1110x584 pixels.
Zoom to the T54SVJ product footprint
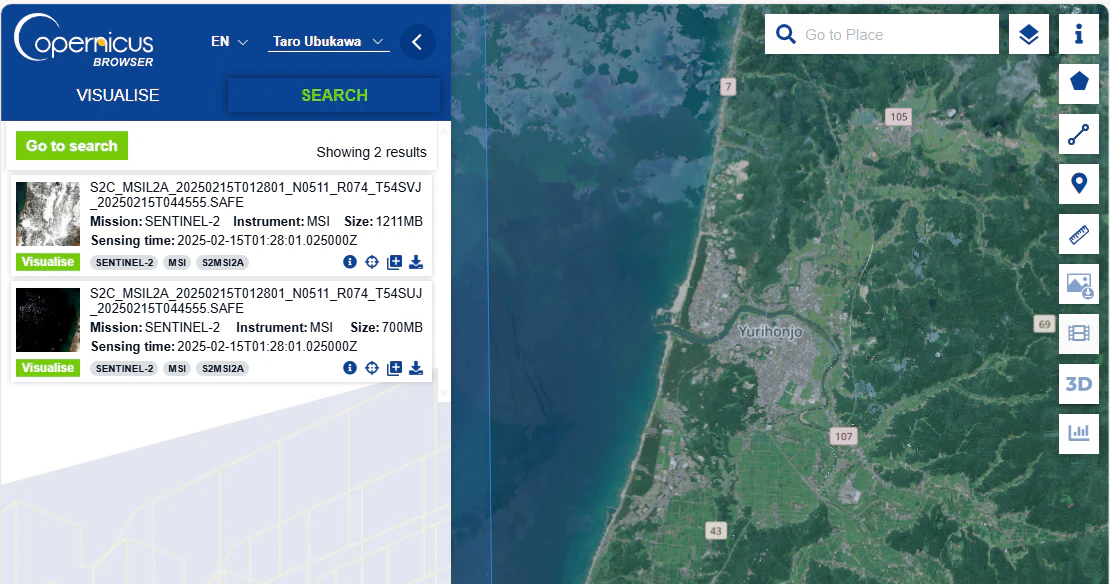coord(372,263)
